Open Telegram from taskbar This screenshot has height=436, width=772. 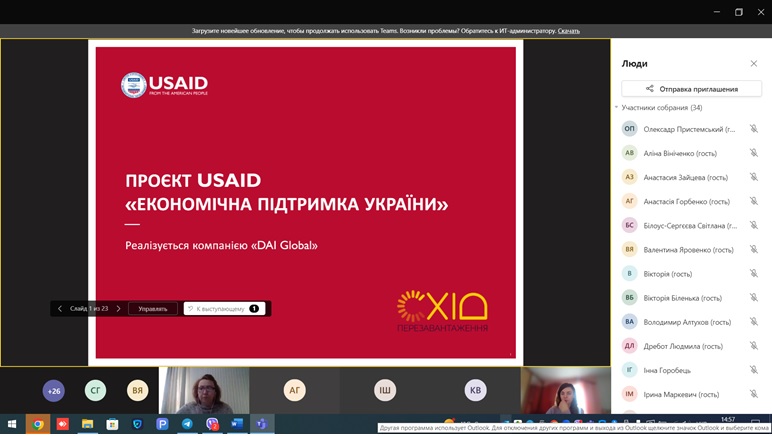coord(187,424)
